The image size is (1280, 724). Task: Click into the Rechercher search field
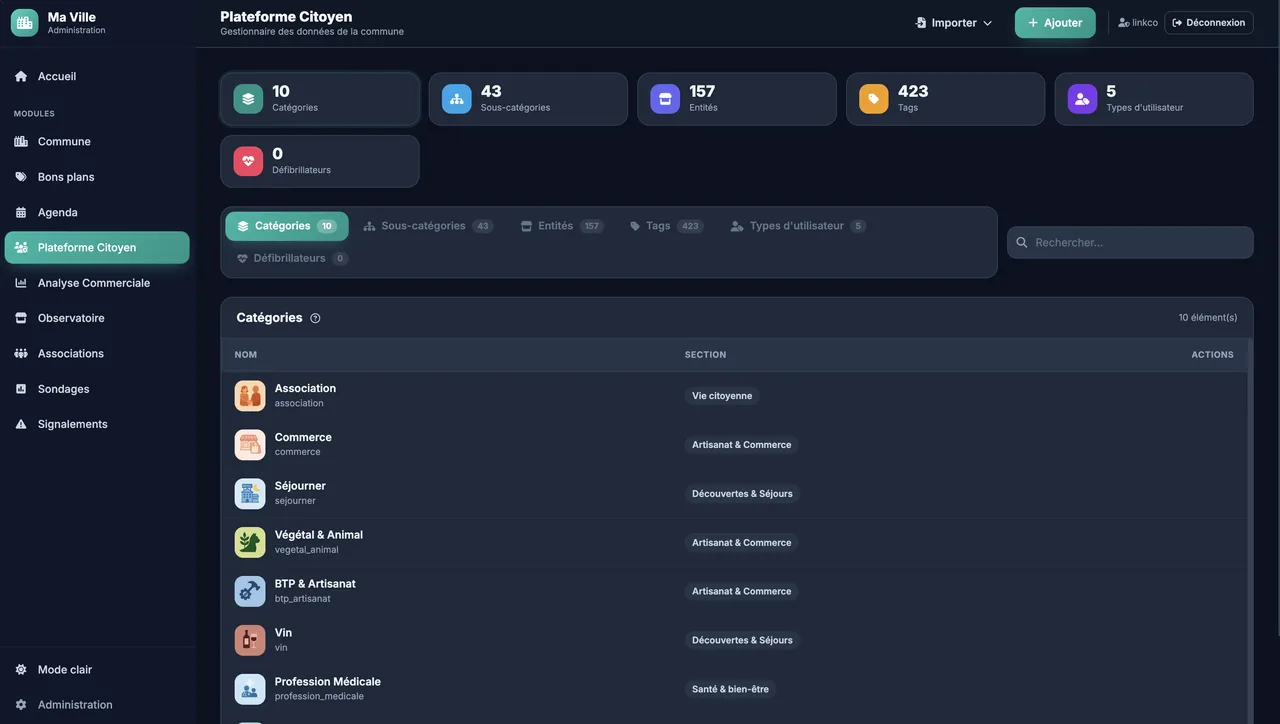tap(1130, 242)
